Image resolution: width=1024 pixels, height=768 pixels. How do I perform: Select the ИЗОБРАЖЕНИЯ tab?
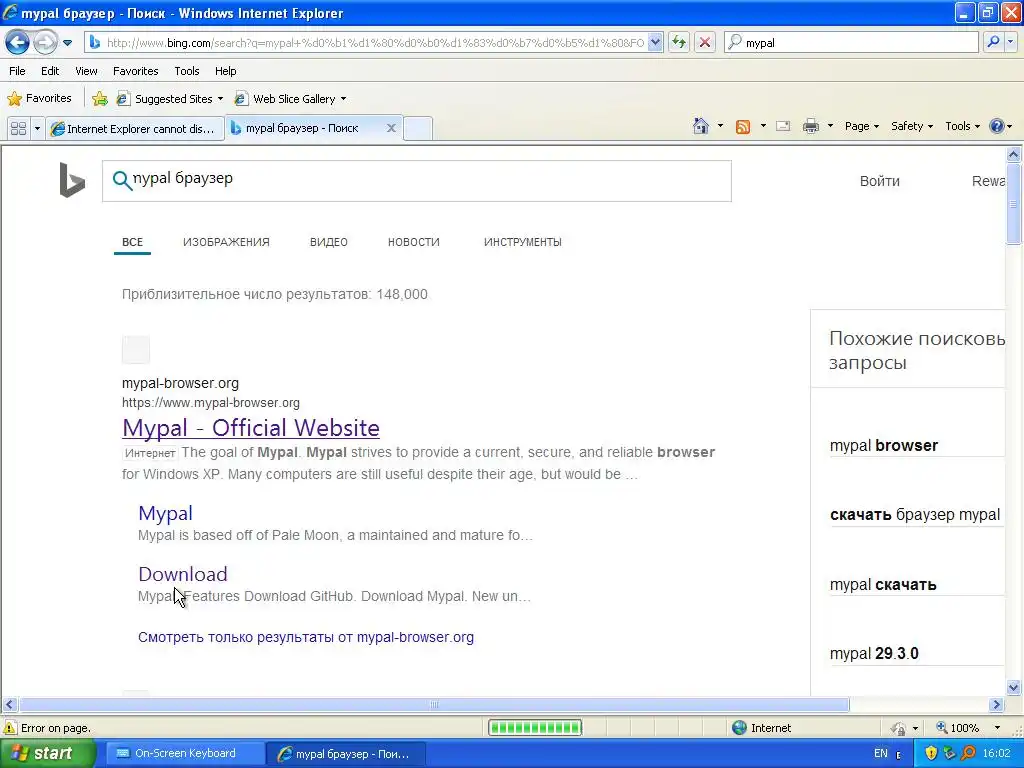click(226, 242)
